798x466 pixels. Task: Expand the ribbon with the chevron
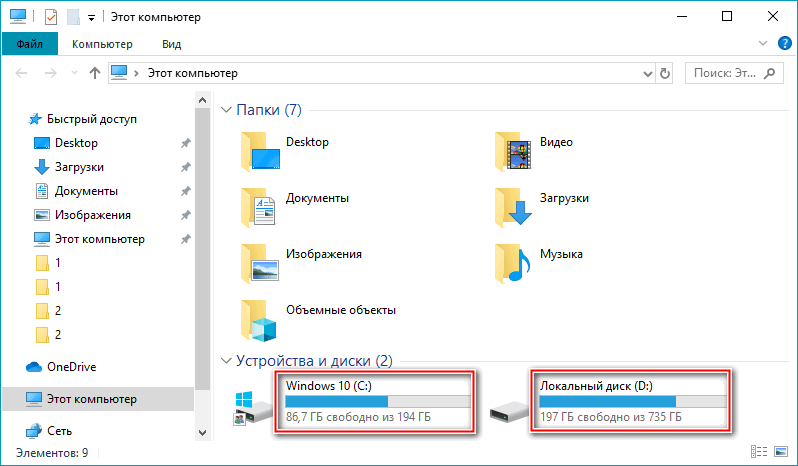click(x=762, y=43)
